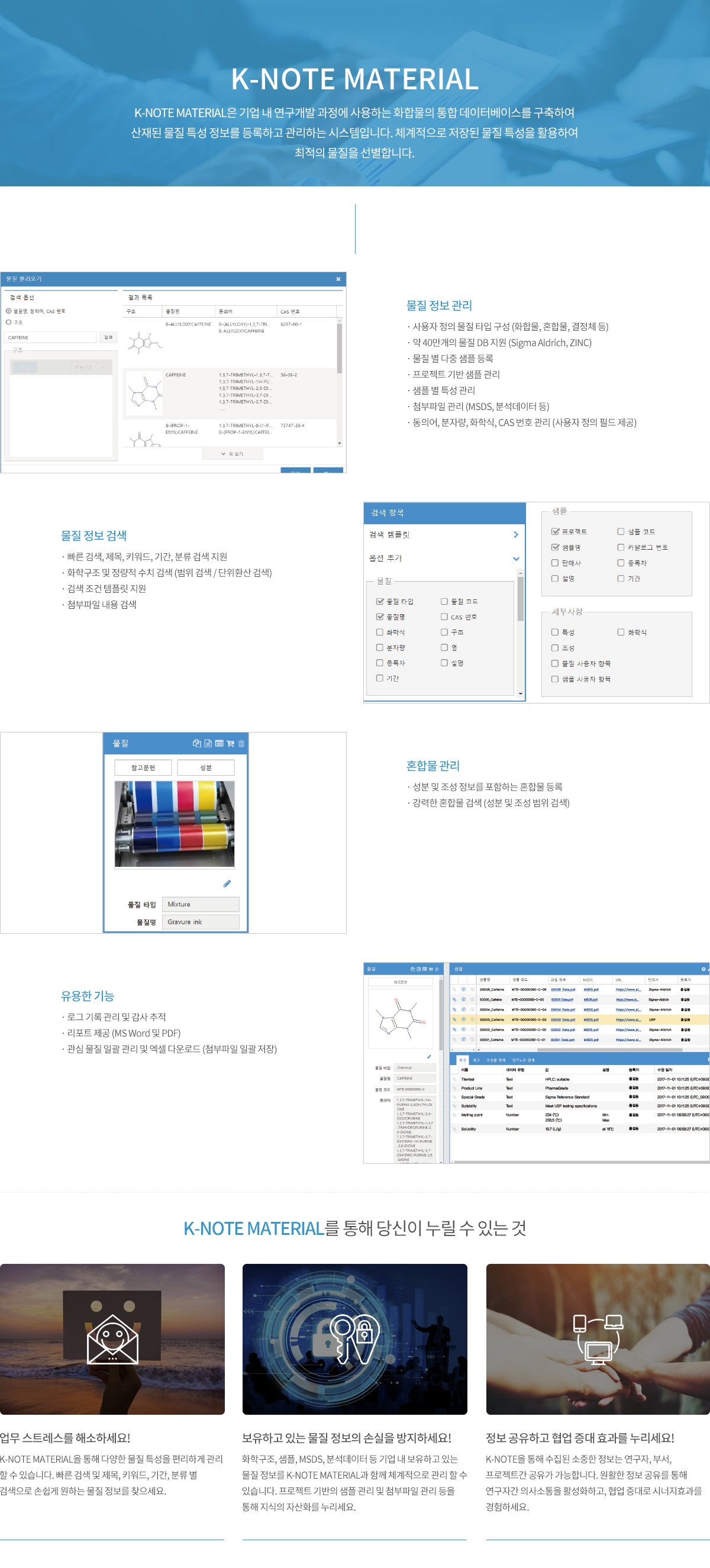Click the list icon in Mixture 물질 header

click(219, 743)
